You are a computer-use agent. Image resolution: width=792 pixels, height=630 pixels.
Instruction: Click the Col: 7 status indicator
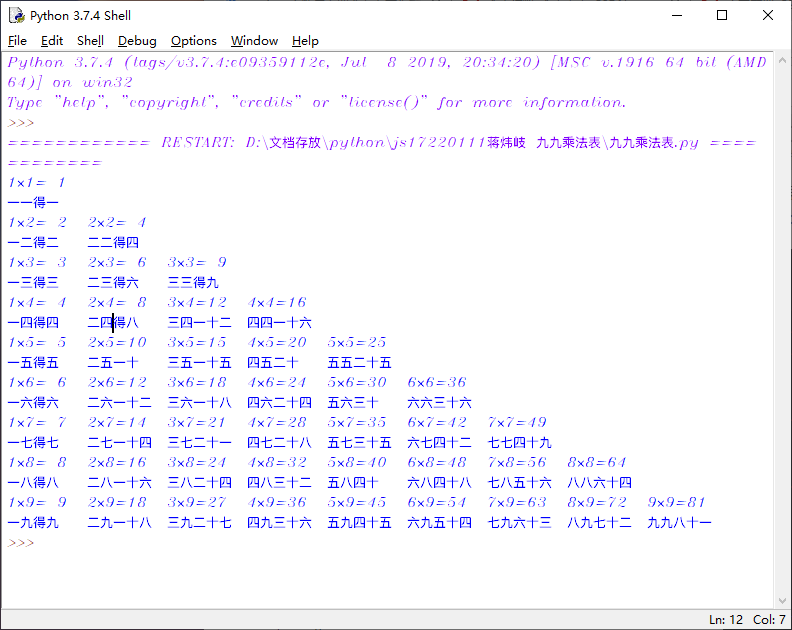tap(769, 619)
